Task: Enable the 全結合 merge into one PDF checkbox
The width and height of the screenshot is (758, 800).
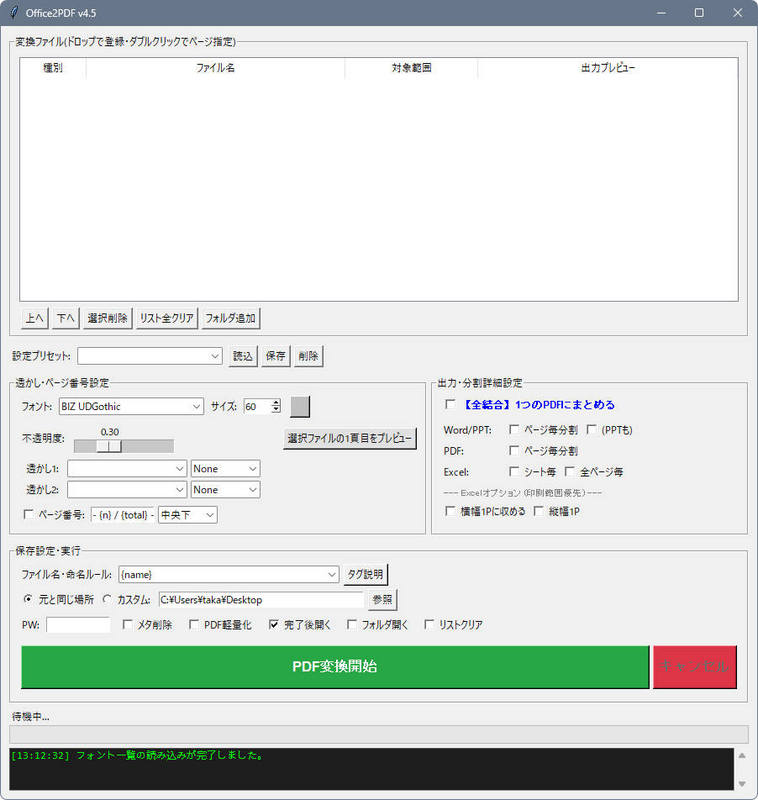Action: [450, 405]
